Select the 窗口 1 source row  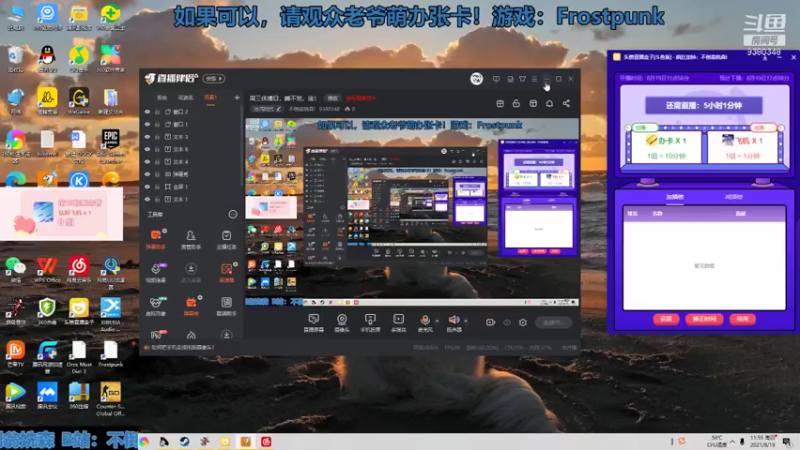tap(191, 124)
